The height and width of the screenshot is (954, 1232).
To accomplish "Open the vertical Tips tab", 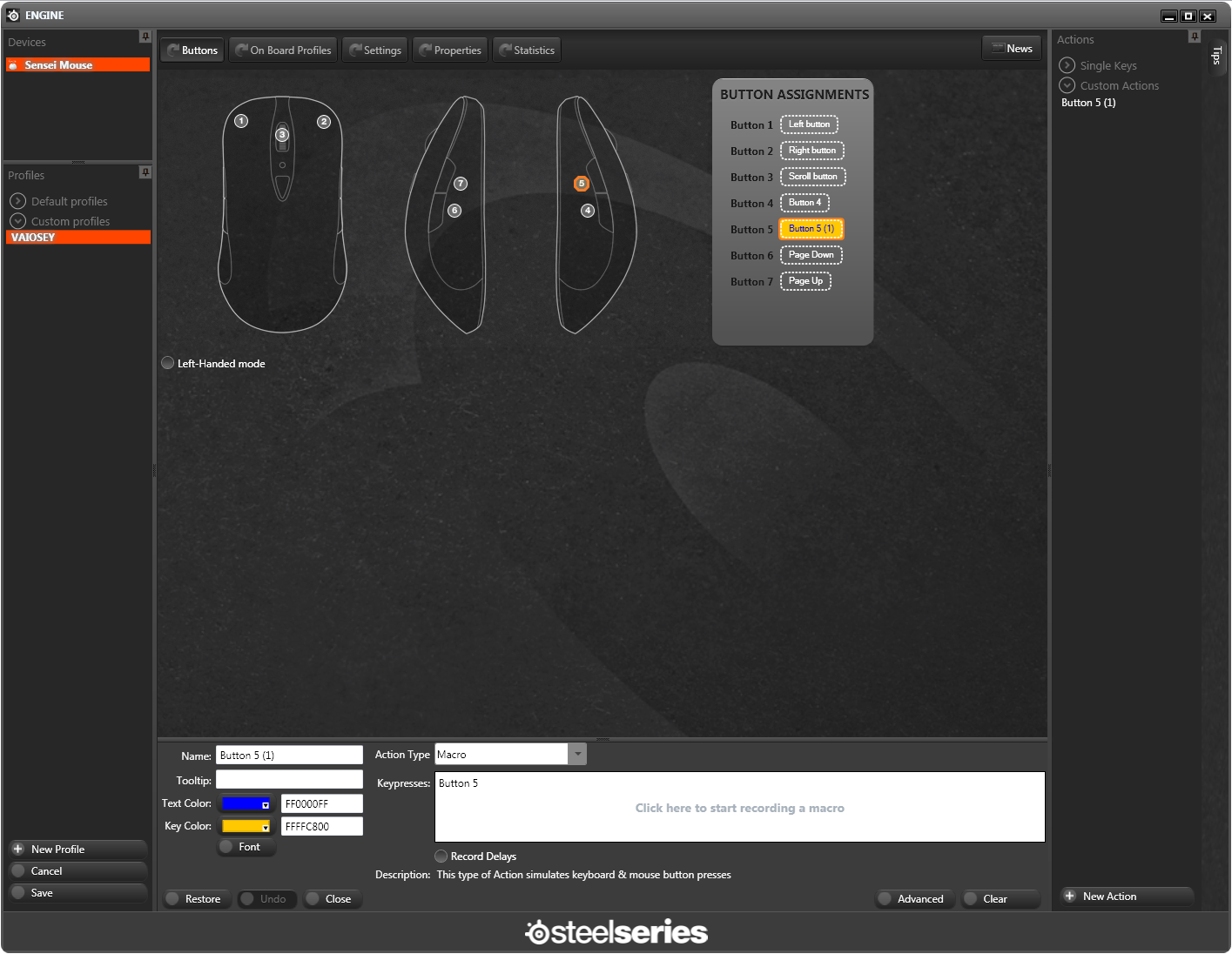I will point(1216,56).
